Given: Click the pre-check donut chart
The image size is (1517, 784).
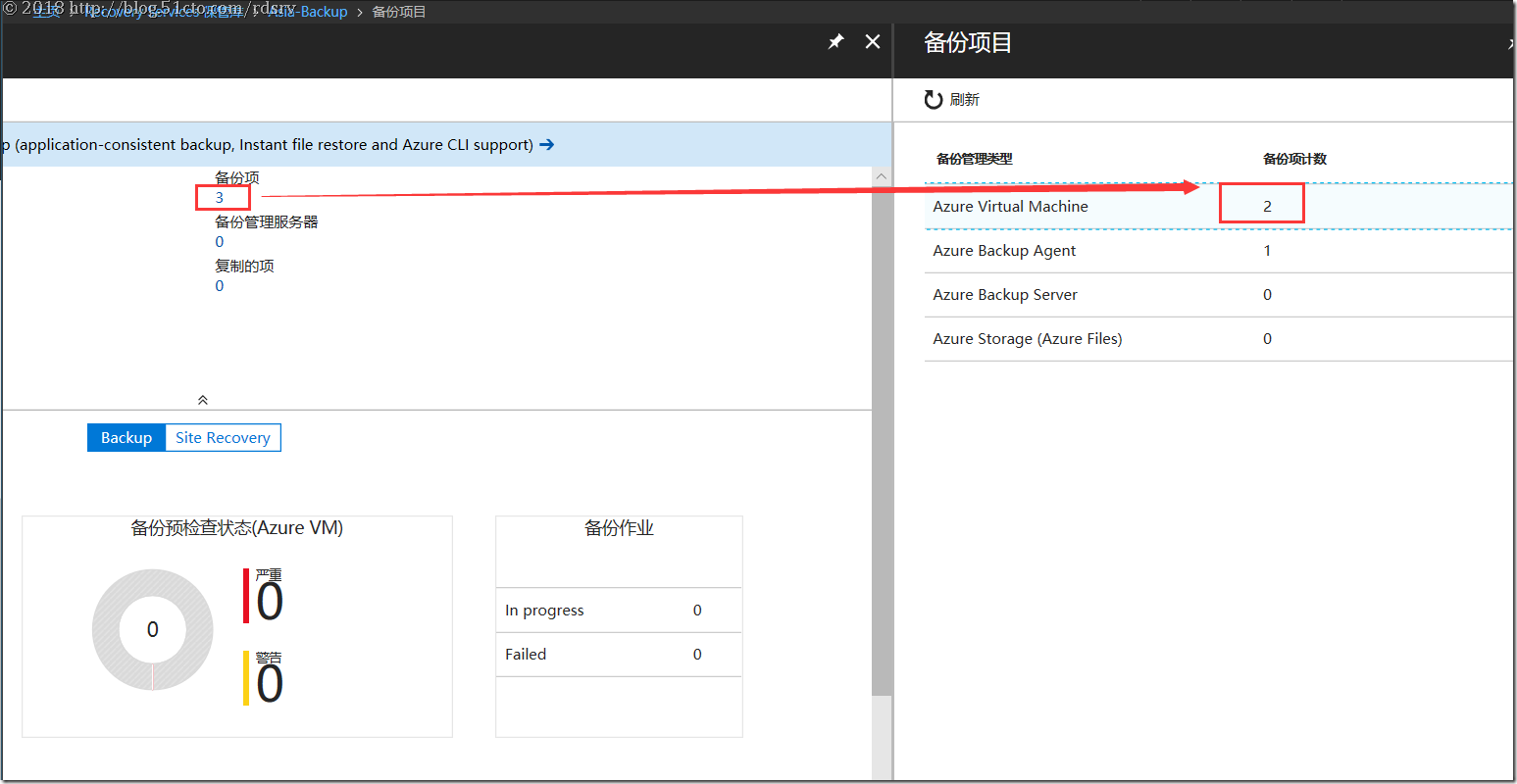Looking at the screenshot, I should click(x=152, y=629).
